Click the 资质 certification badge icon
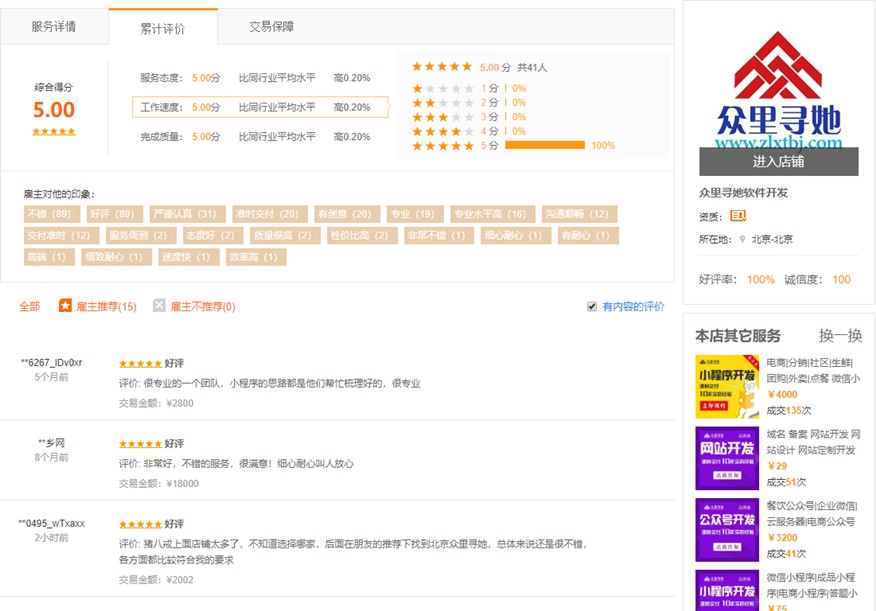This screenshot has height=611, width=876. tap(739, 216)
